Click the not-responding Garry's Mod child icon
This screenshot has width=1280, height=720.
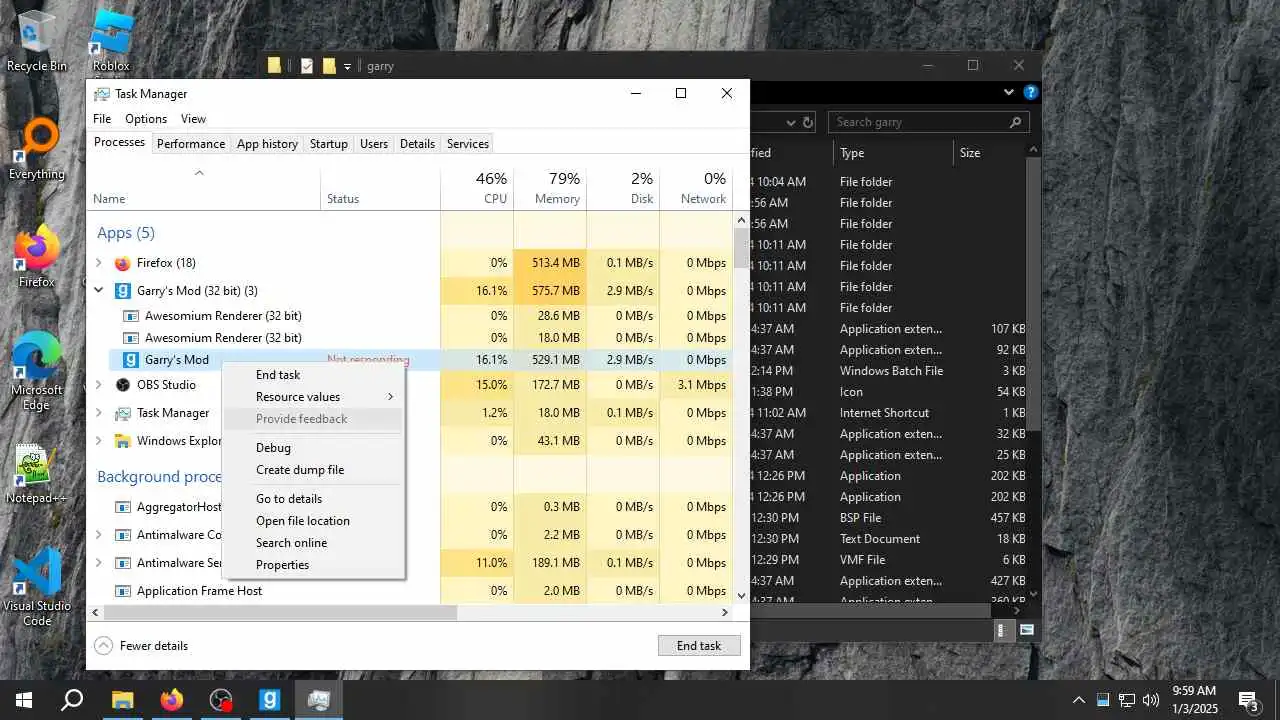[x=130, y=360]
